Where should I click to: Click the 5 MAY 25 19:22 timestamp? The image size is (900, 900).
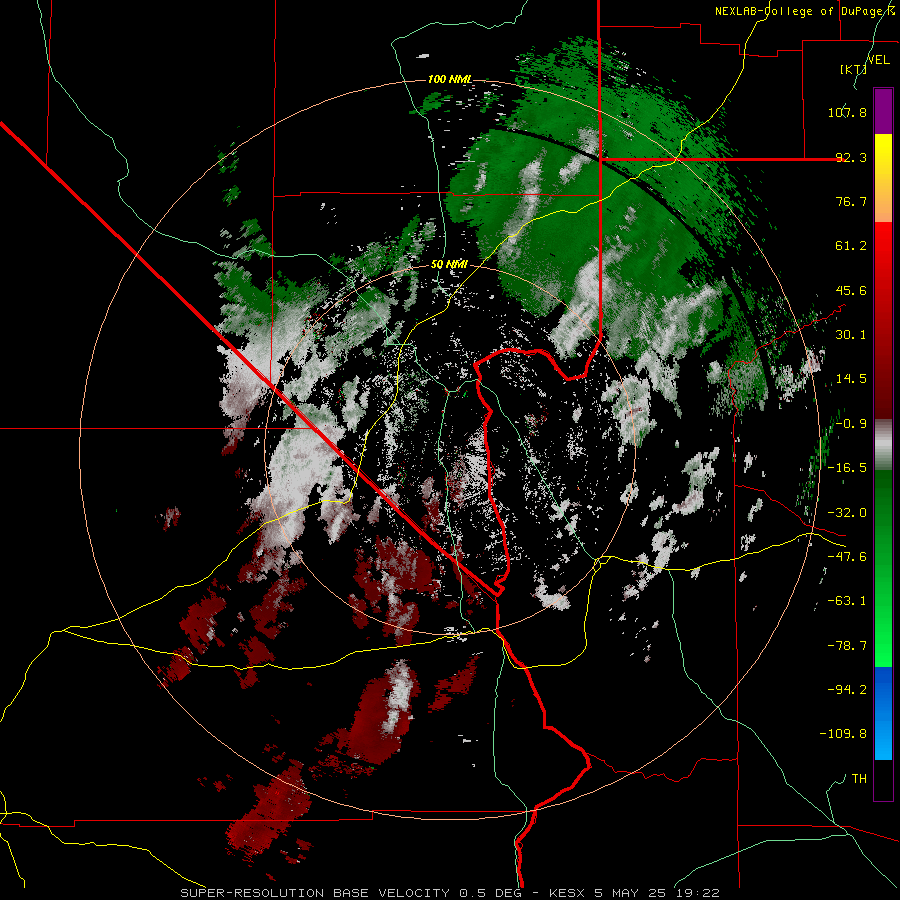point(657,893)
